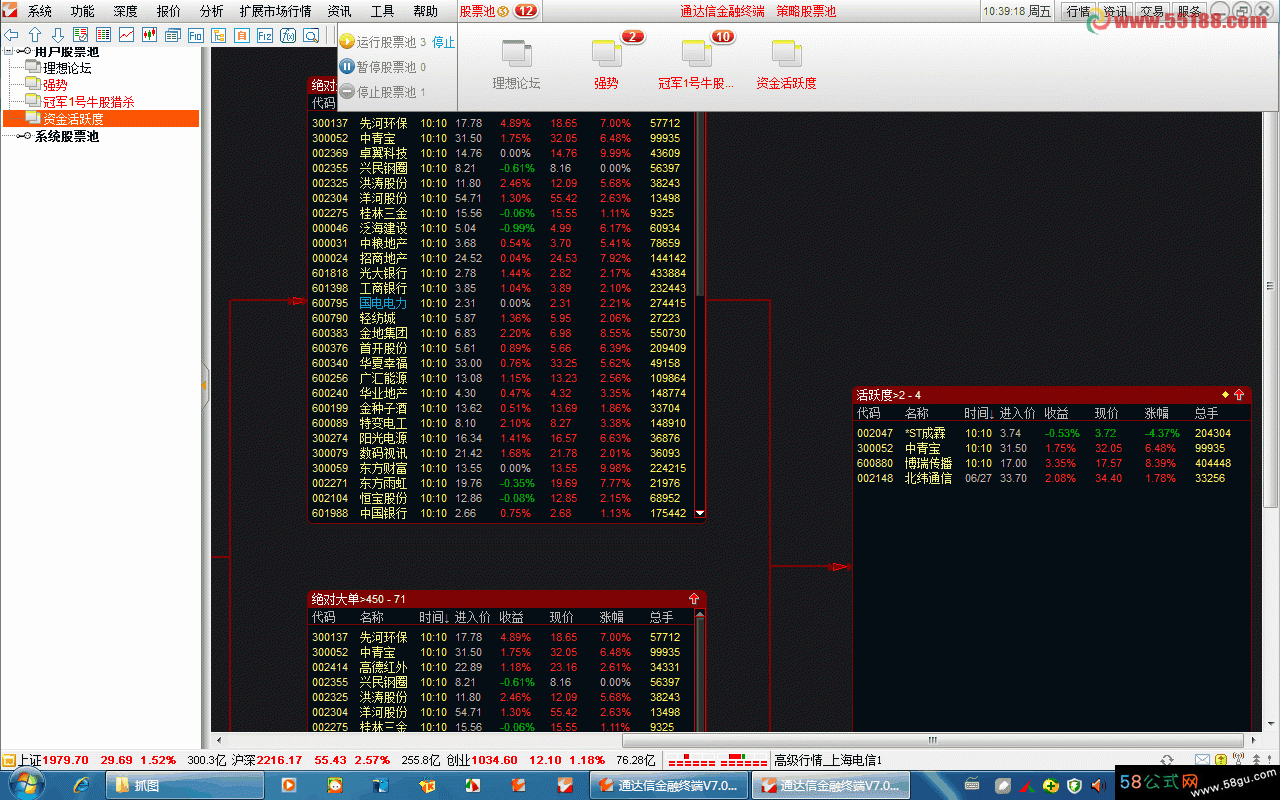Select the 博瑞传播 row in 活跃度 panel

click(1051, 463)
